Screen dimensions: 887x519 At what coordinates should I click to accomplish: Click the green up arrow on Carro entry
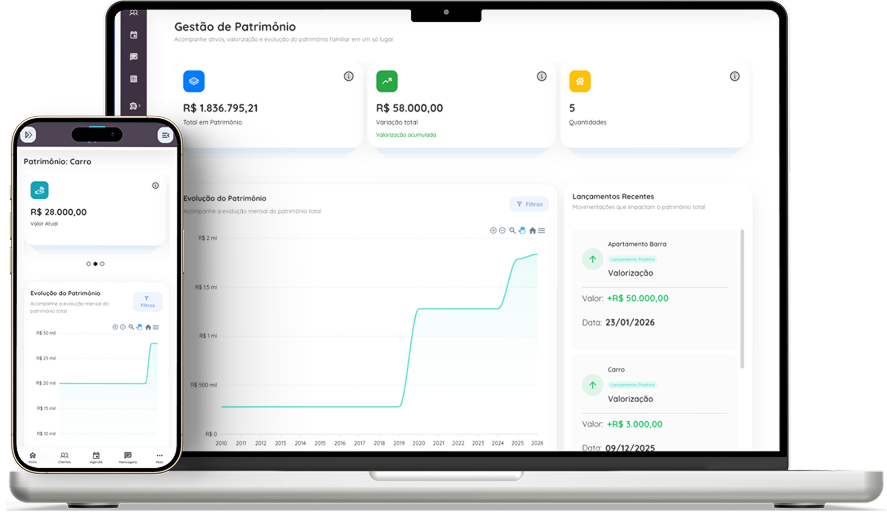point(592,385)
